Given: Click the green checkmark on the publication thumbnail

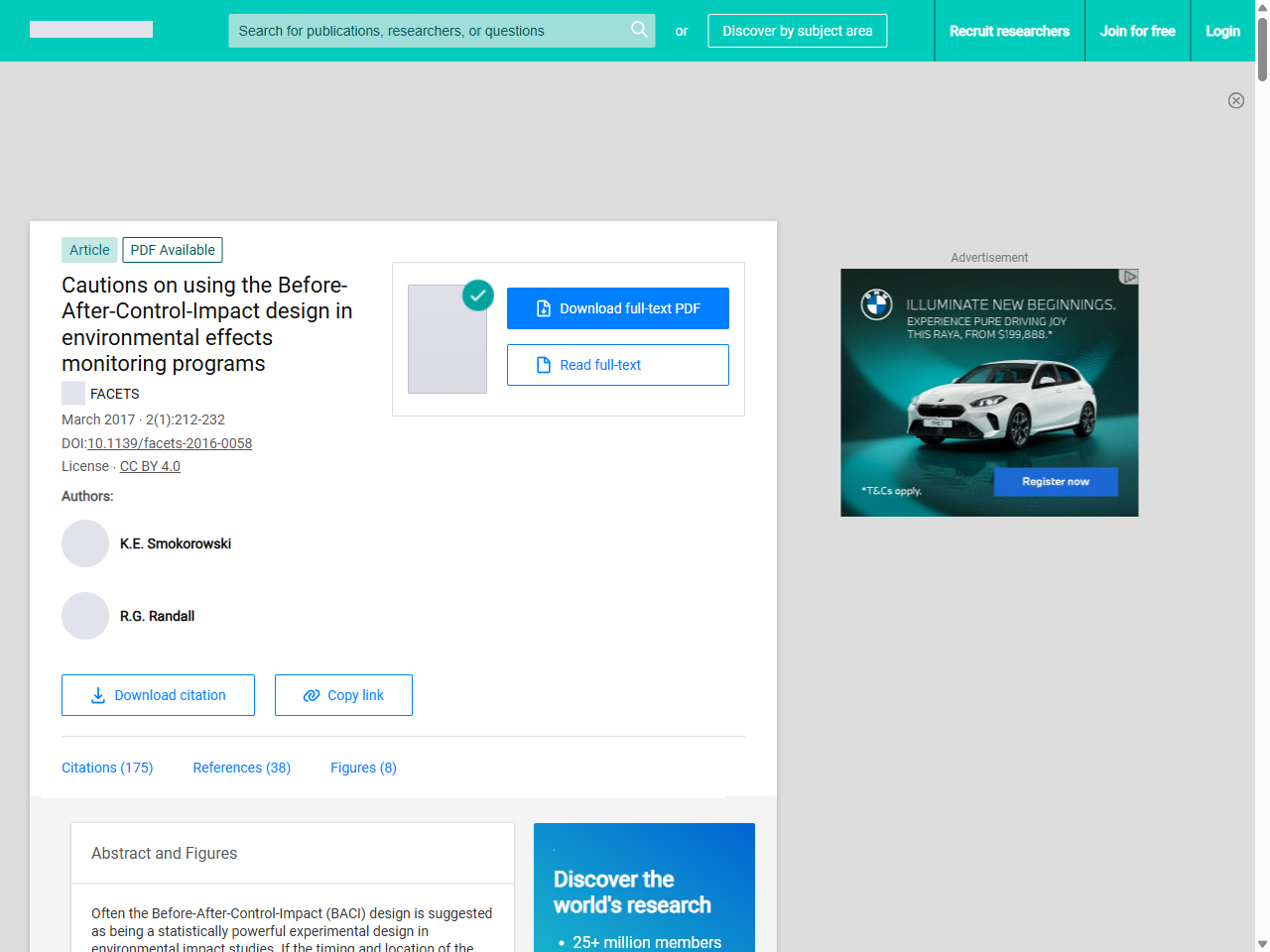Looking at the screenshot, I should coord(477,296).
